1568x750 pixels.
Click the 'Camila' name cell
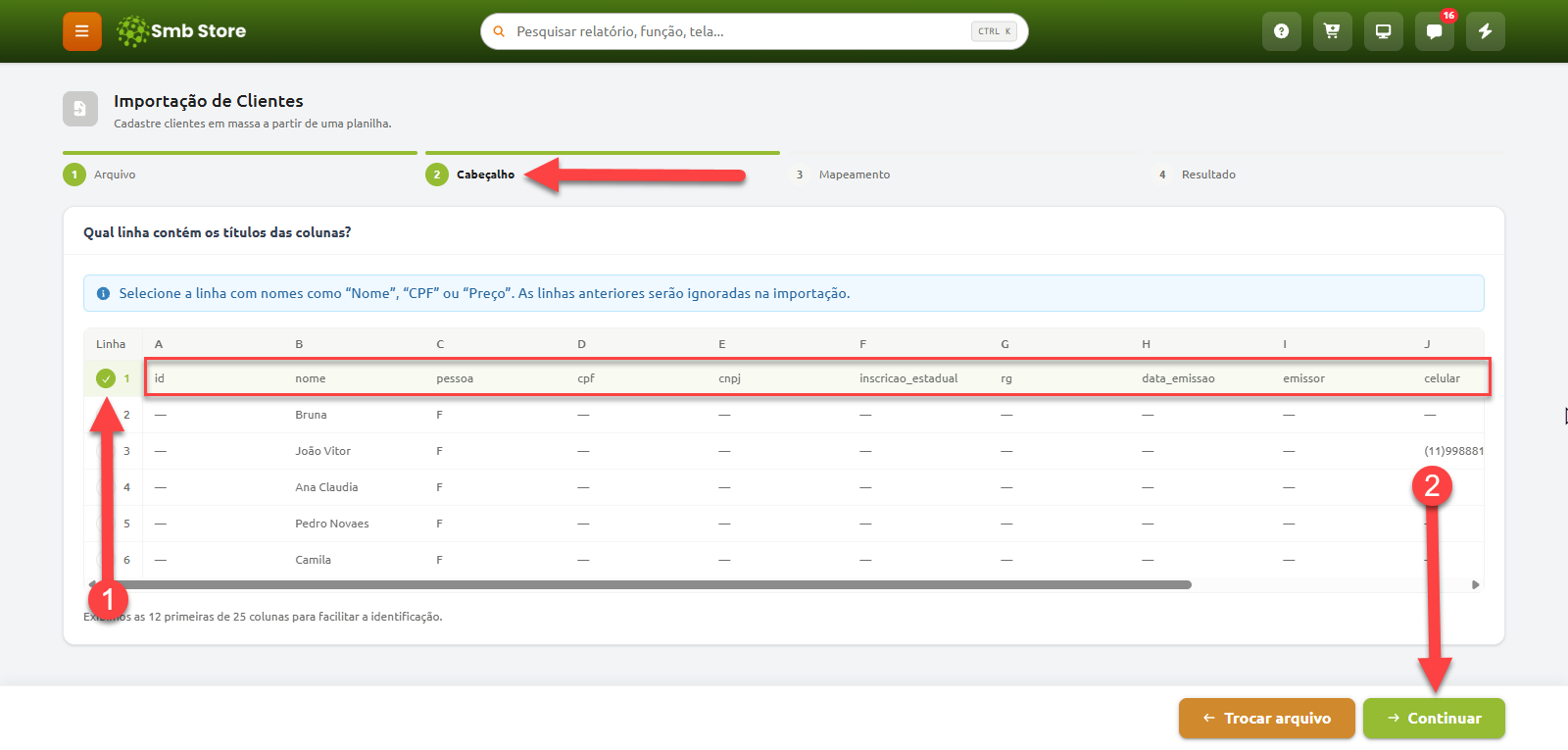click(314, 560)
